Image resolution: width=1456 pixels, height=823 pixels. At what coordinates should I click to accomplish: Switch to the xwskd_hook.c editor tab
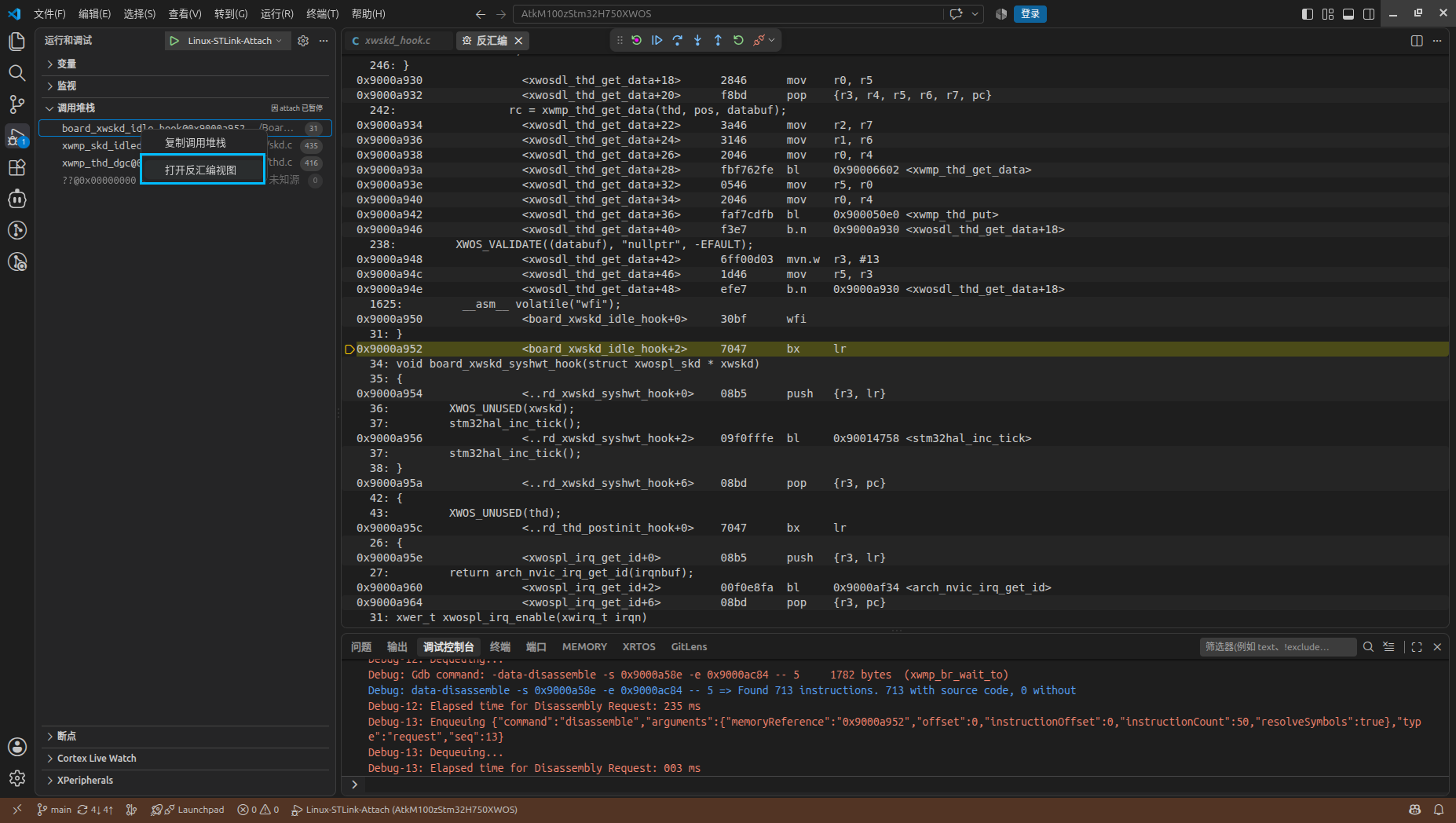point(397,40)
